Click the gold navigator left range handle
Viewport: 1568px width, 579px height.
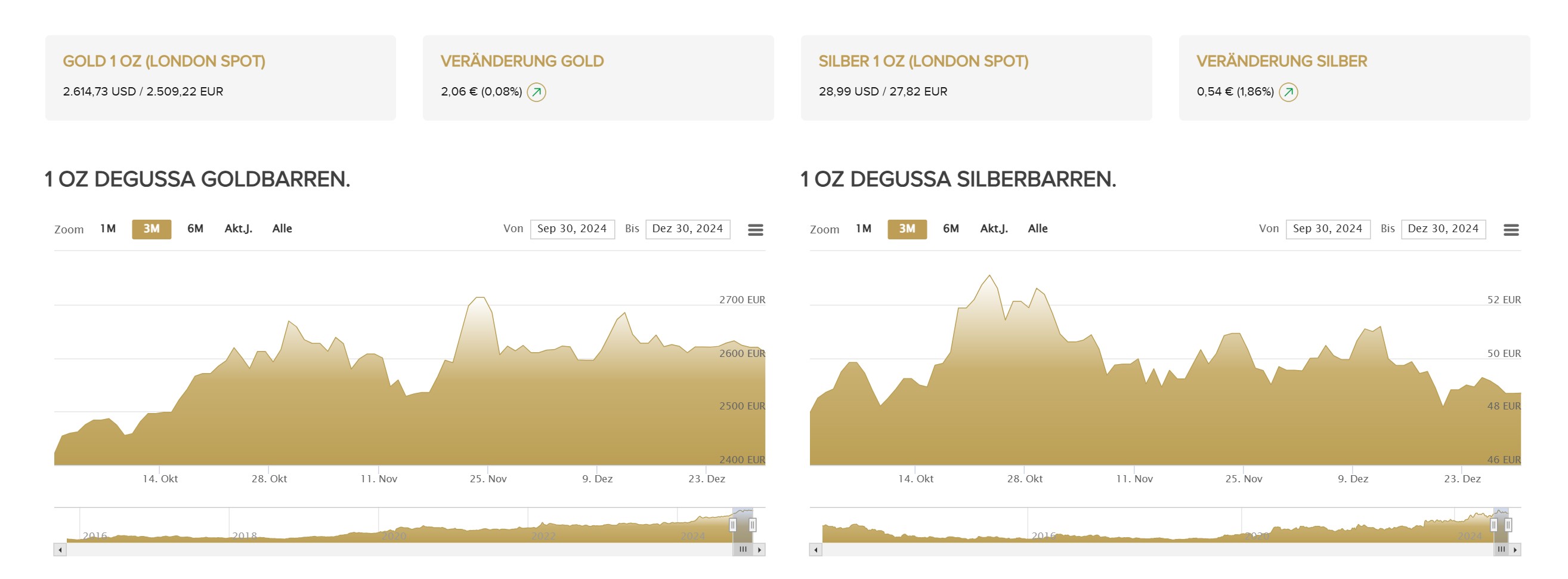pyautogui.click(x=733, y=525)
